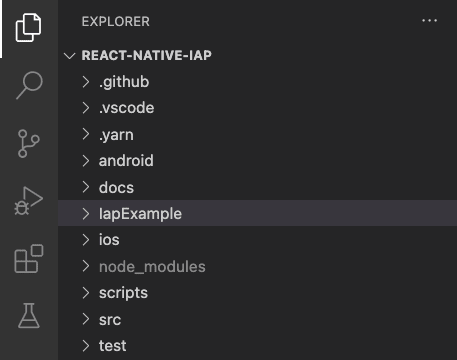The height and width of the screenshot is (360, 457).
Task: Open the Search view icon
Action: [x=29, y=85]
